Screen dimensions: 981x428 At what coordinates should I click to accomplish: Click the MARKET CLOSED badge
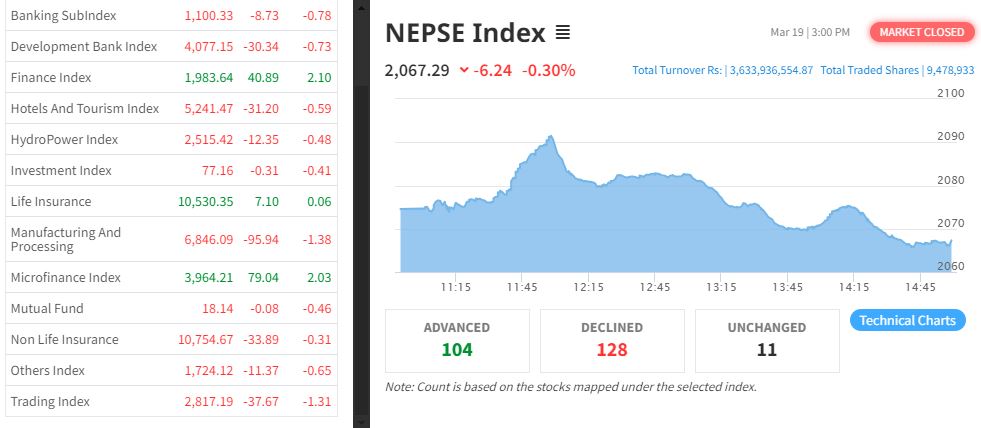(x=922, y=32)
